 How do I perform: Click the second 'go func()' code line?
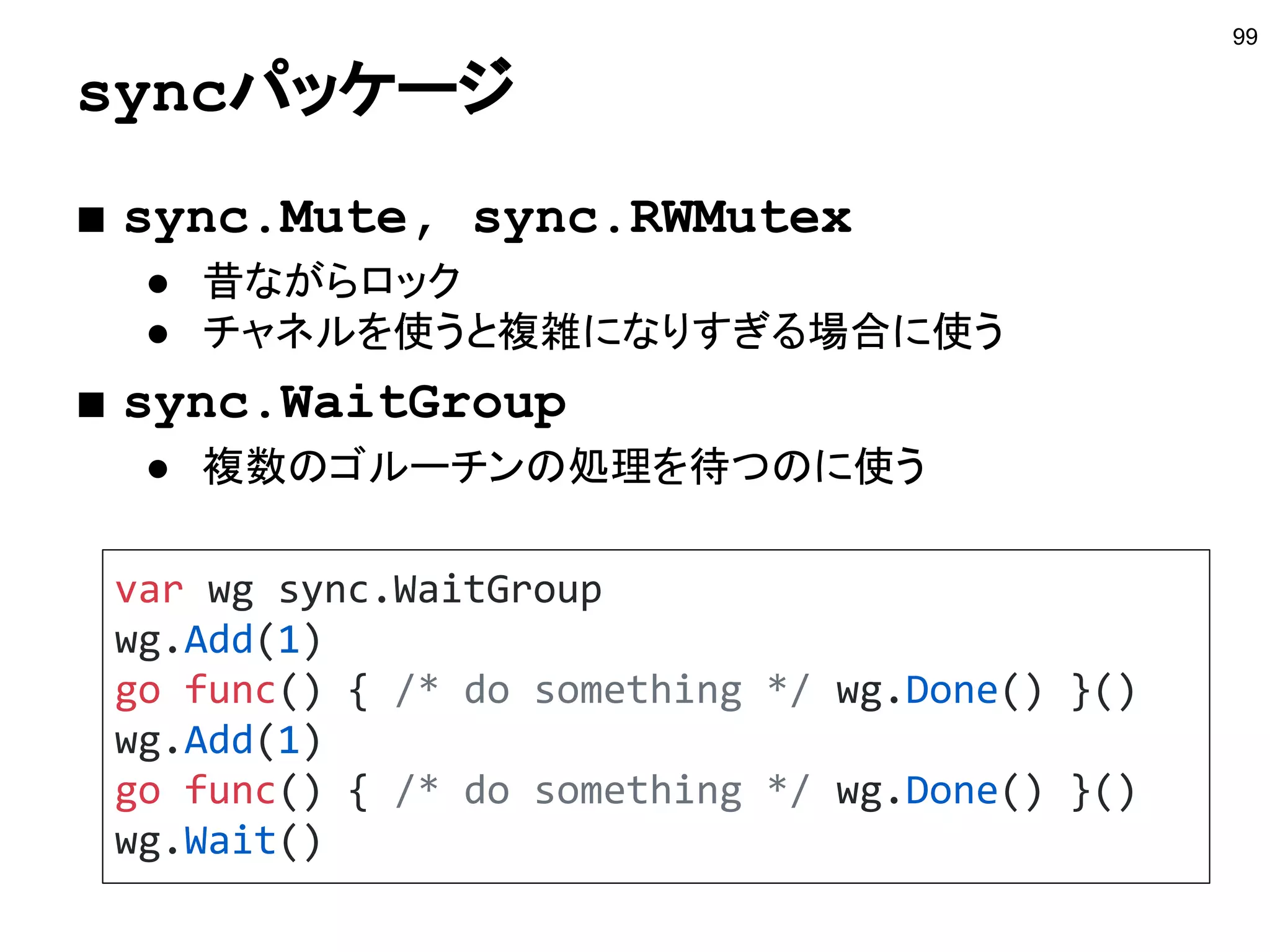(x=625, y=791)
